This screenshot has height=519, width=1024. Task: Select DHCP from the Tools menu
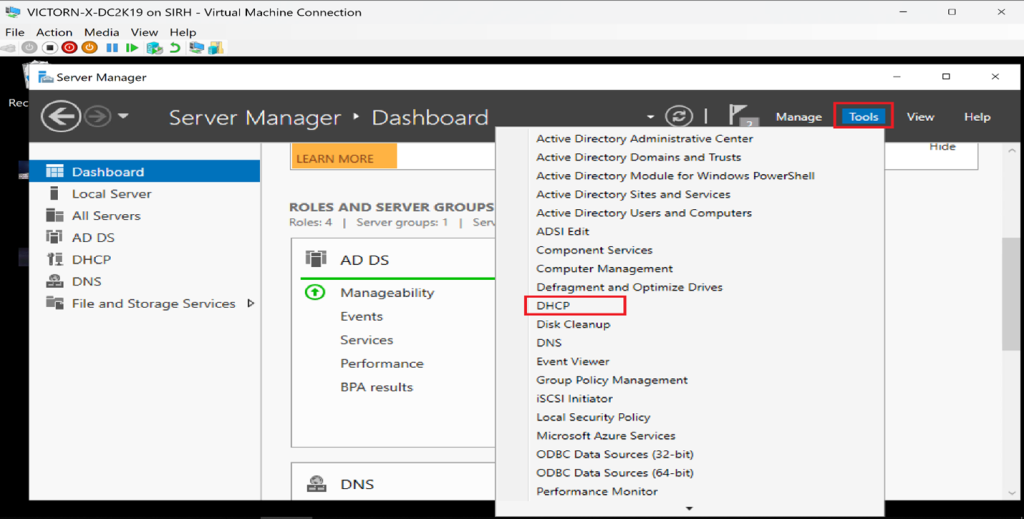553,306
